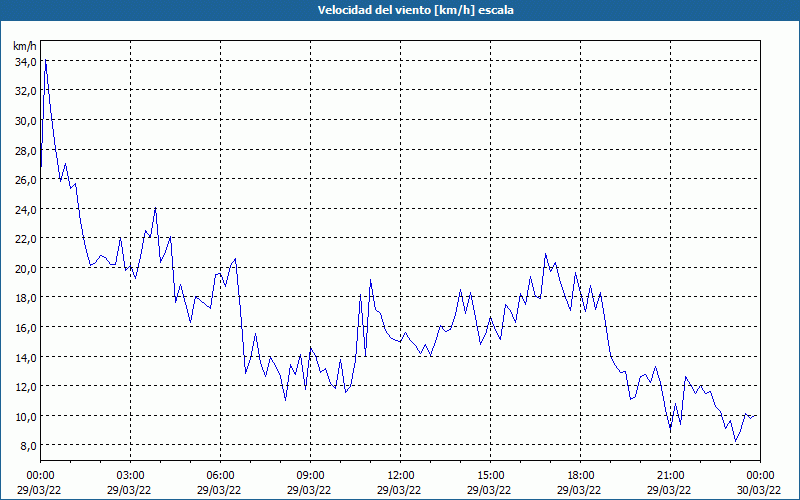
Task: Click the 34 km/h peak on the wind curve
Action: pos(45,60)
